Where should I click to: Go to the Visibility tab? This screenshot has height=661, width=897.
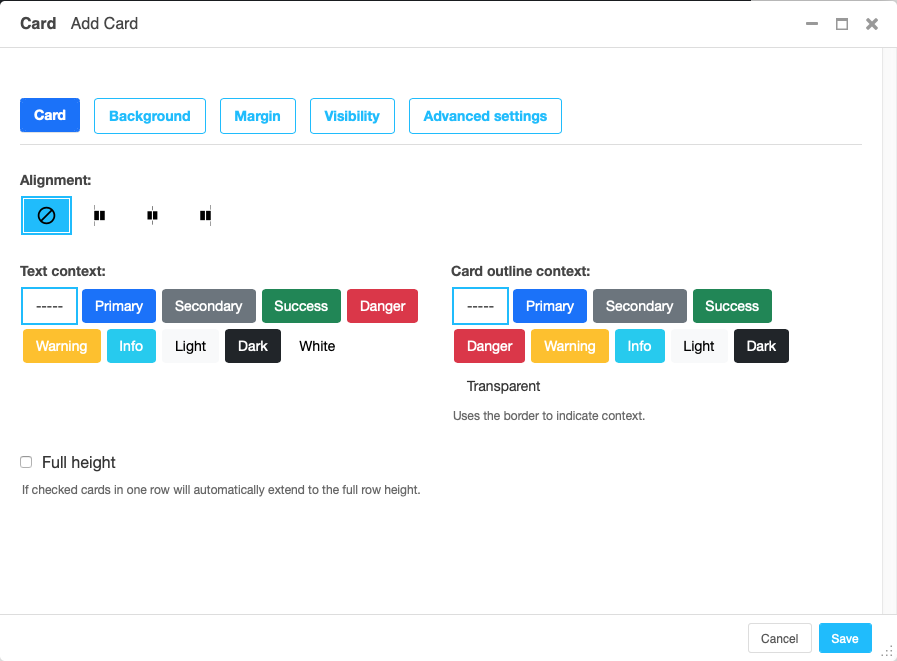pyautogui.click(x=352, y=116)
